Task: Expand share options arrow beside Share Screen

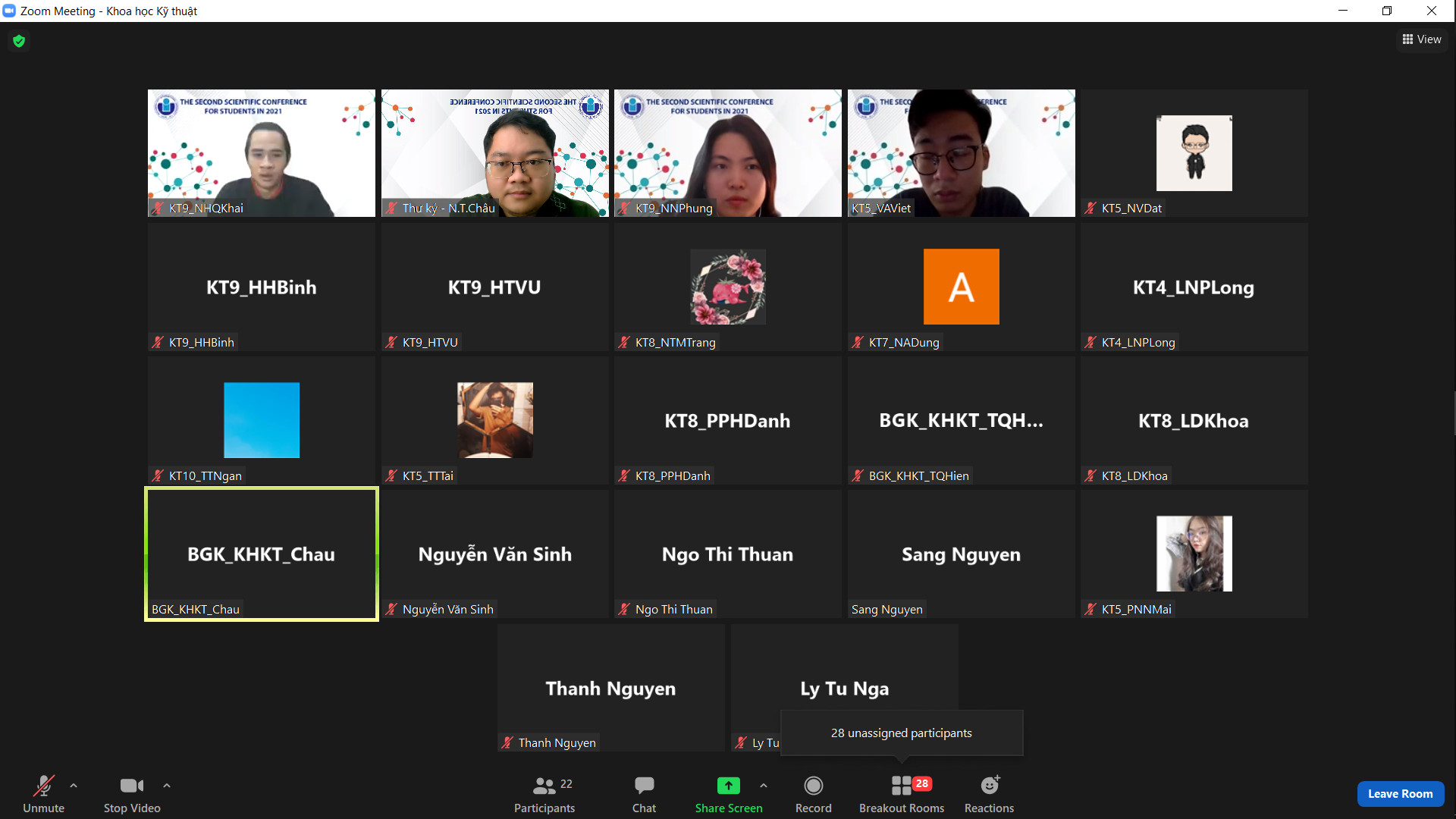Action: tap(764, 786)
